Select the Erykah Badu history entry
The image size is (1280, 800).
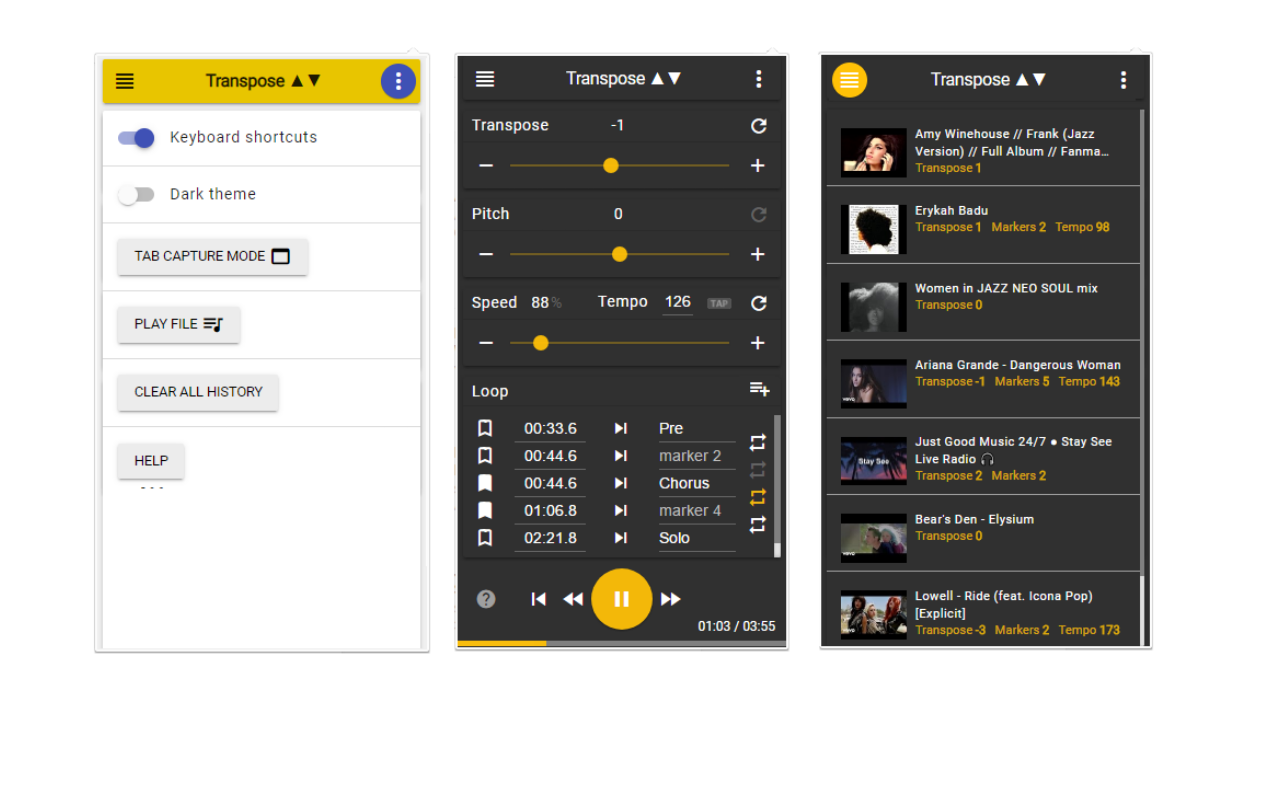tap(983, 225)
